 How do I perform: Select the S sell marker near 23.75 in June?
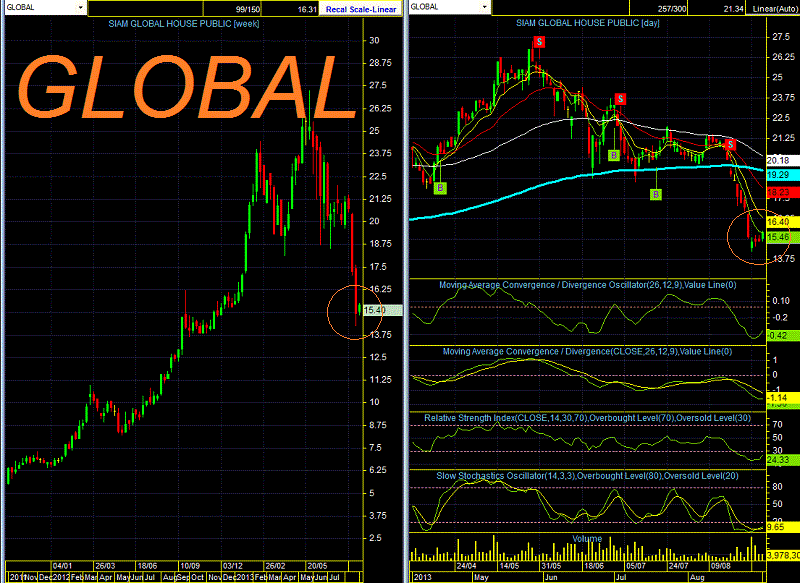(x=620, y=98)
